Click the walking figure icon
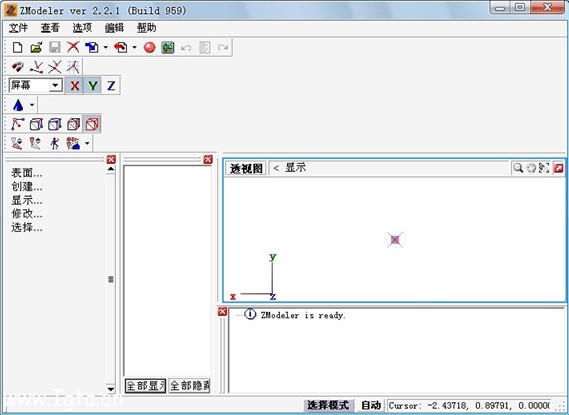 click(x=54, y=143)
